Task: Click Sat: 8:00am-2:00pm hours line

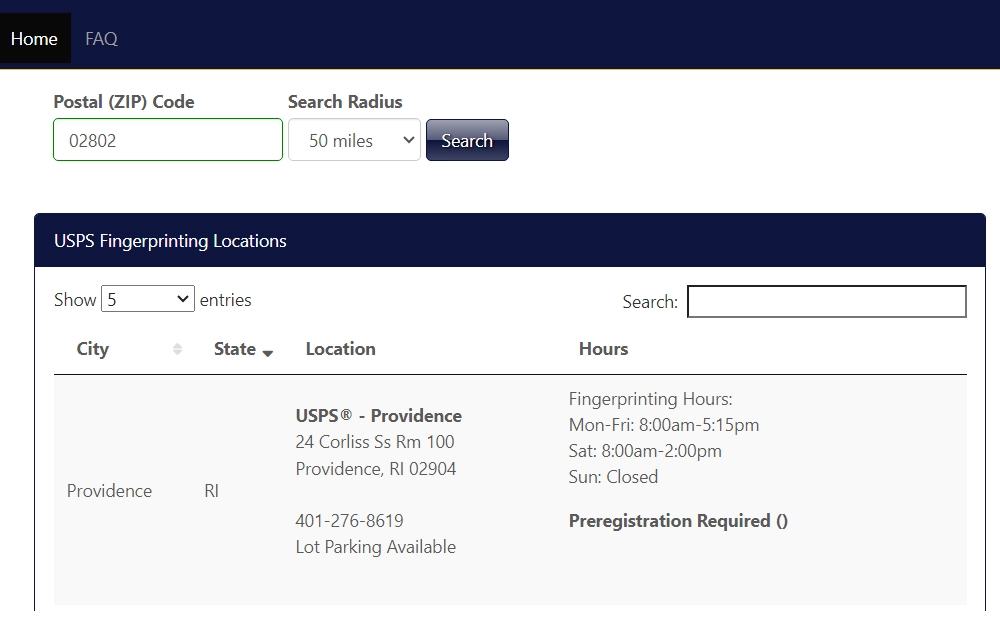Action: [x=645, y=451]
